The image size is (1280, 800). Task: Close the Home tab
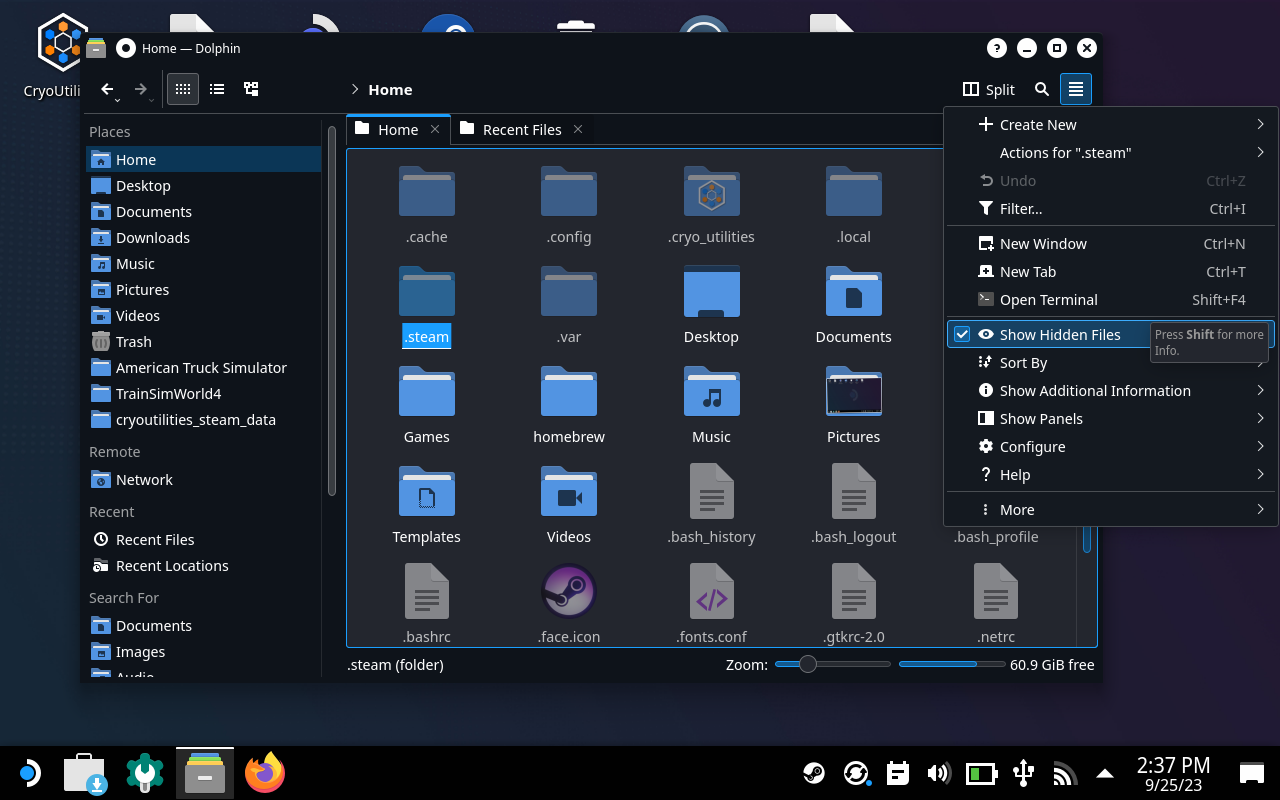[435, 129]
